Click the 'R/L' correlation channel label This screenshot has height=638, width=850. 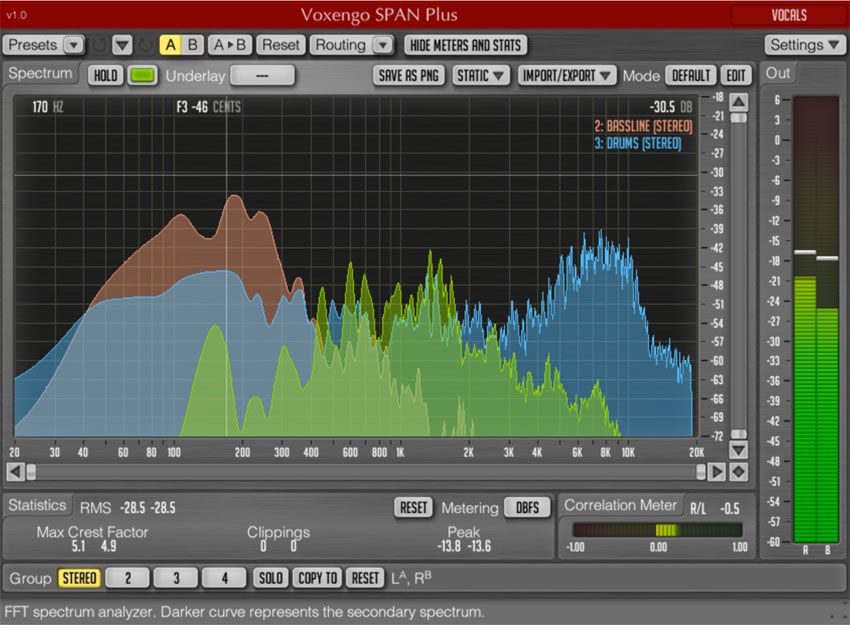(698, 508)
